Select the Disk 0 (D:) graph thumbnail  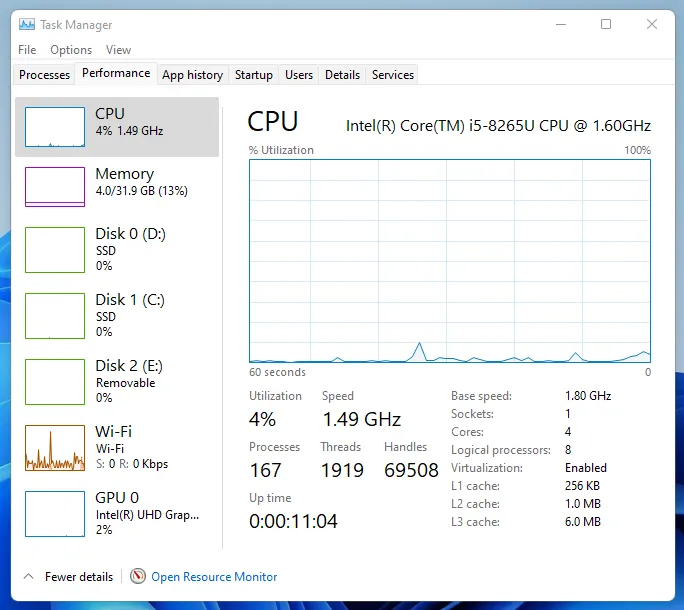55,250
